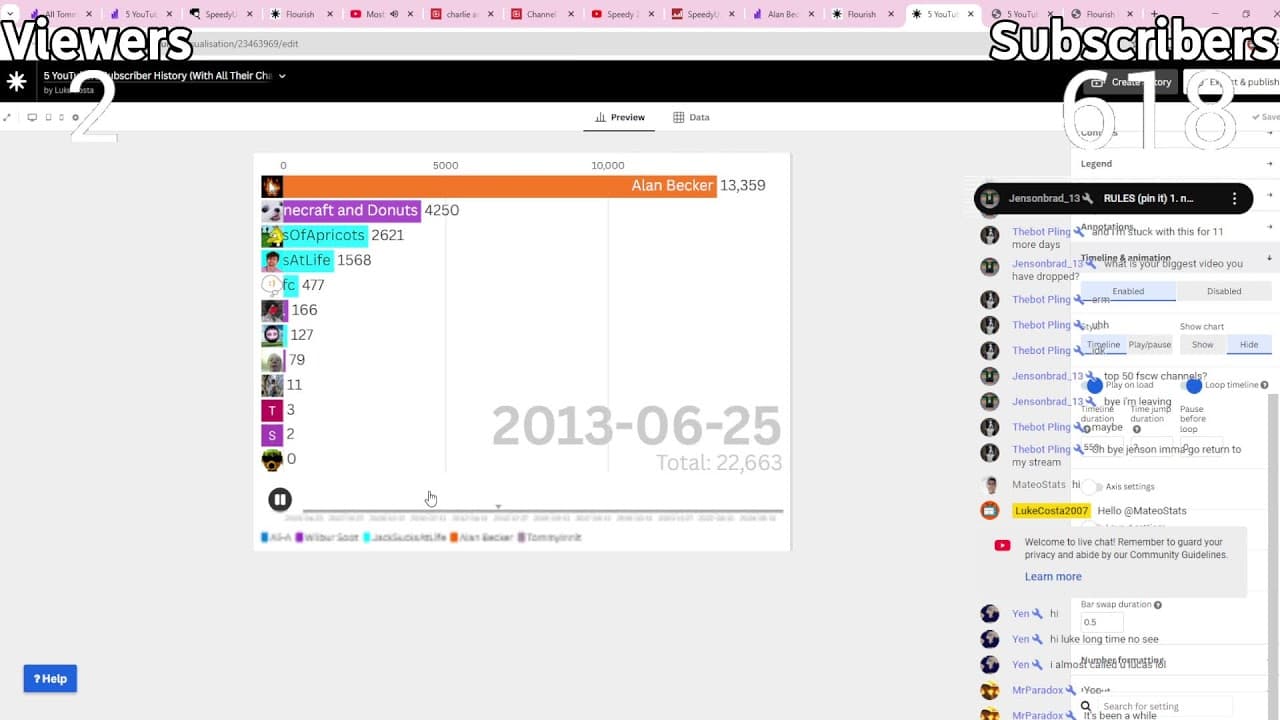Click the arrow at the Legend row's right edge
Image resolution: width=1280 pixels, height=720 pixels.
point(1269,164)
